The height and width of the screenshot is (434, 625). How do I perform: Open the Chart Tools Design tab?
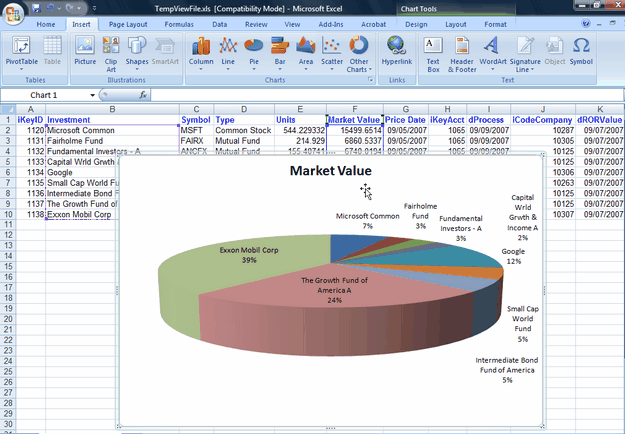click(x=416, y=23)
